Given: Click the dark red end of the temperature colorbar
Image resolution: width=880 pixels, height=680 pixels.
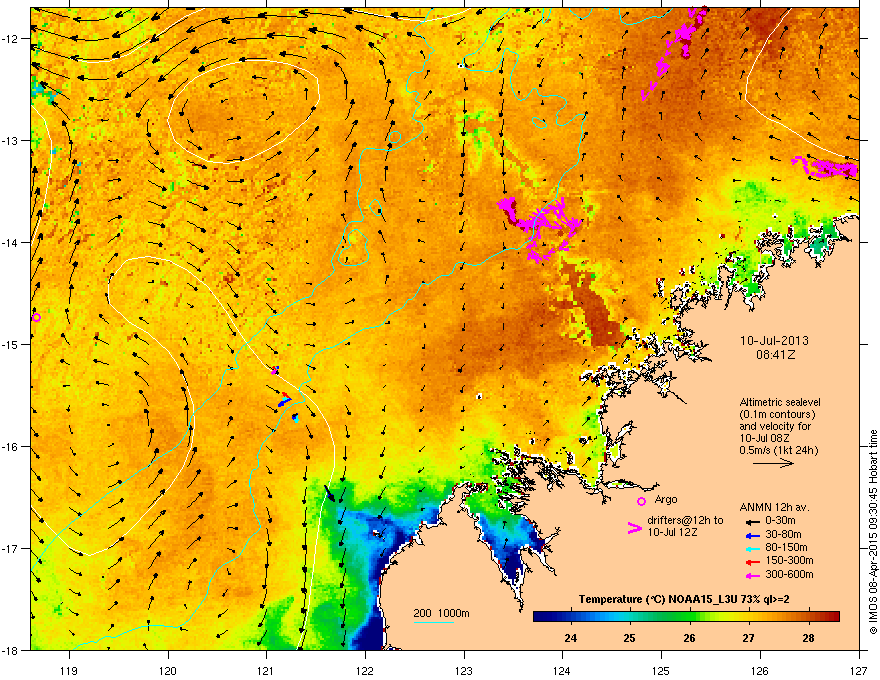Looking at the screenshot, I should point(833,617).
